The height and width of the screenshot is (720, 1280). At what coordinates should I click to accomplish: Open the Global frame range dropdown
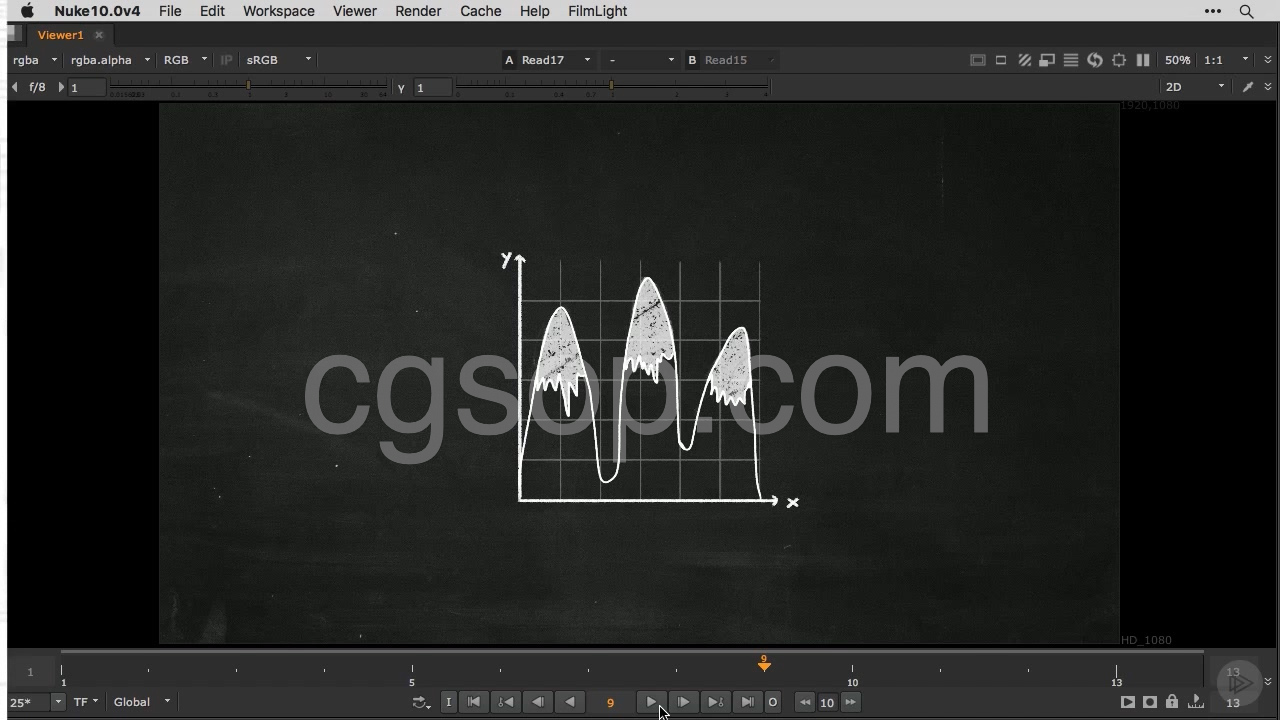(x=142, y=702)
